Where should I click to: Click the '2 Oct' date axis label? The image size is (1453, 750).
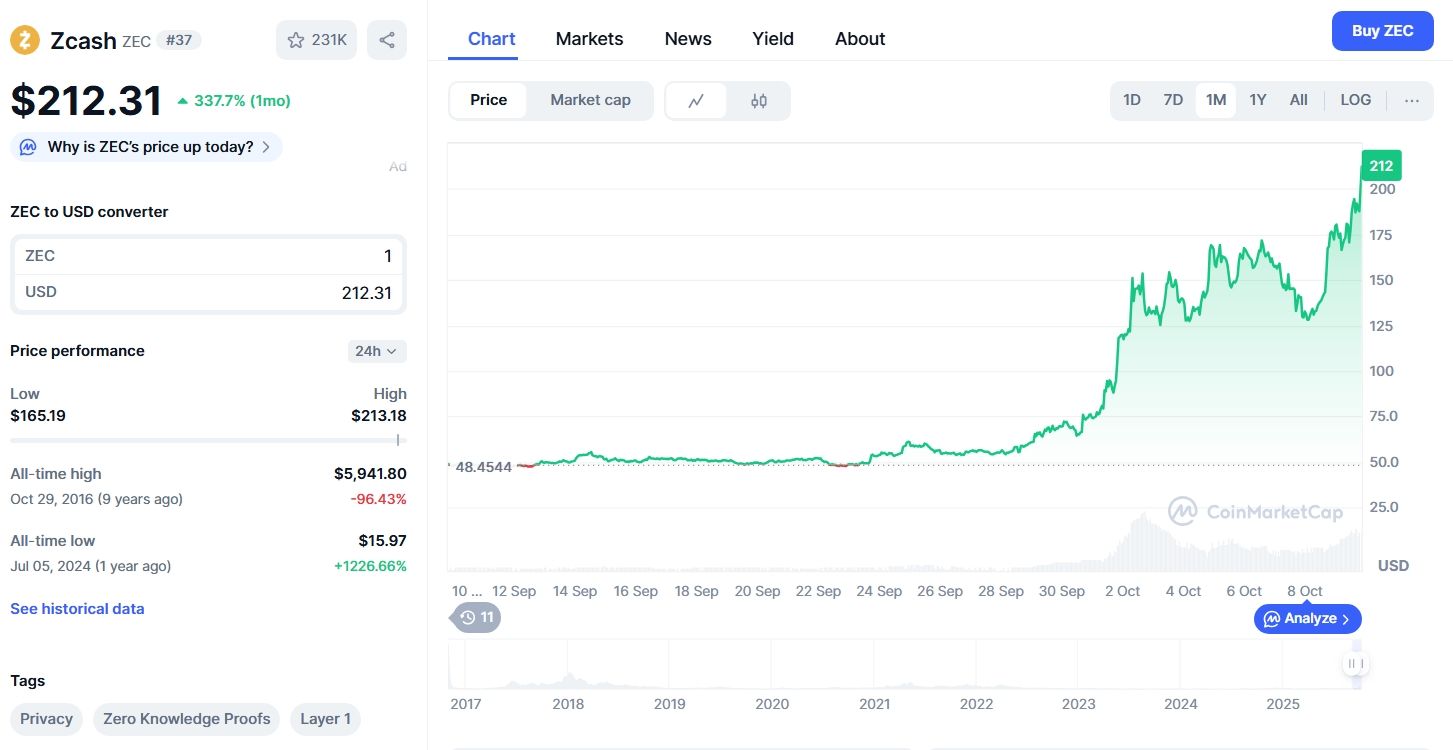pyautogui.click(x=1122, y=591)
